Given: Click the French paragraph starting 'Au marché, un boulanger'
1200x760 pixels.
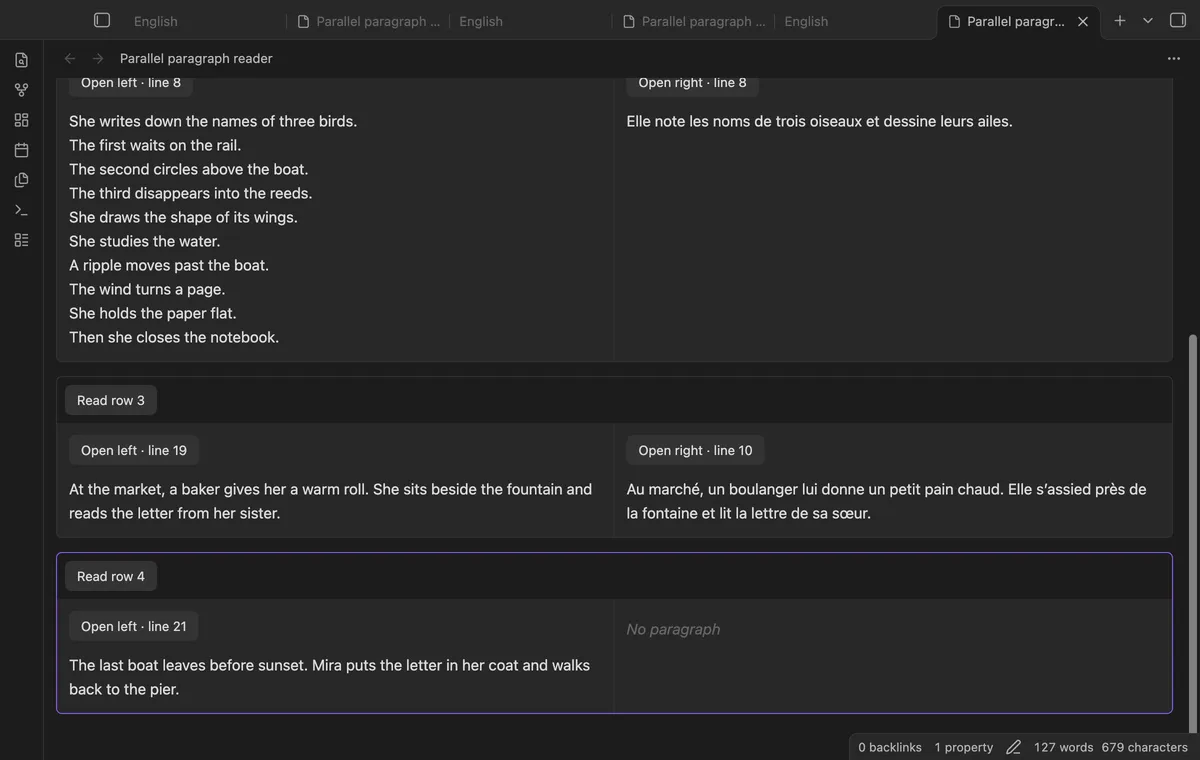Looking at the screenshot, I should click(x=887, y=501).
